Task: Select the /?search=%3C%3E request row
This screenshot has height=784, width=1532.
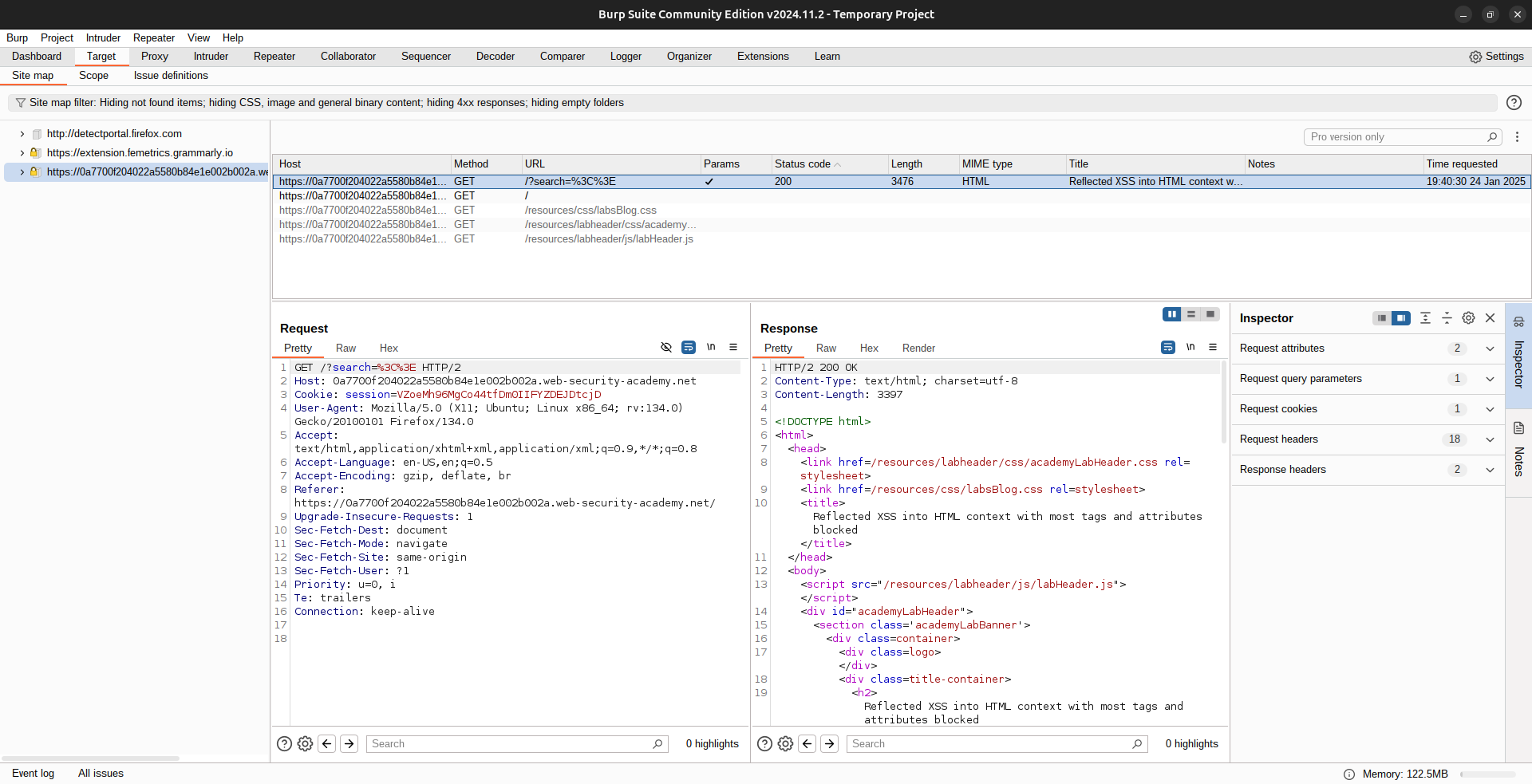Action: coord(902,182)
